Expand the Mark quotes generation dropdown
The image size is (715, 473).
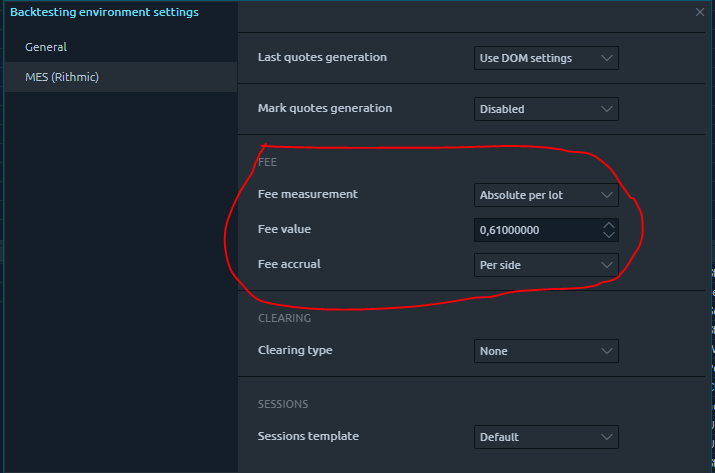coord(545,109)
